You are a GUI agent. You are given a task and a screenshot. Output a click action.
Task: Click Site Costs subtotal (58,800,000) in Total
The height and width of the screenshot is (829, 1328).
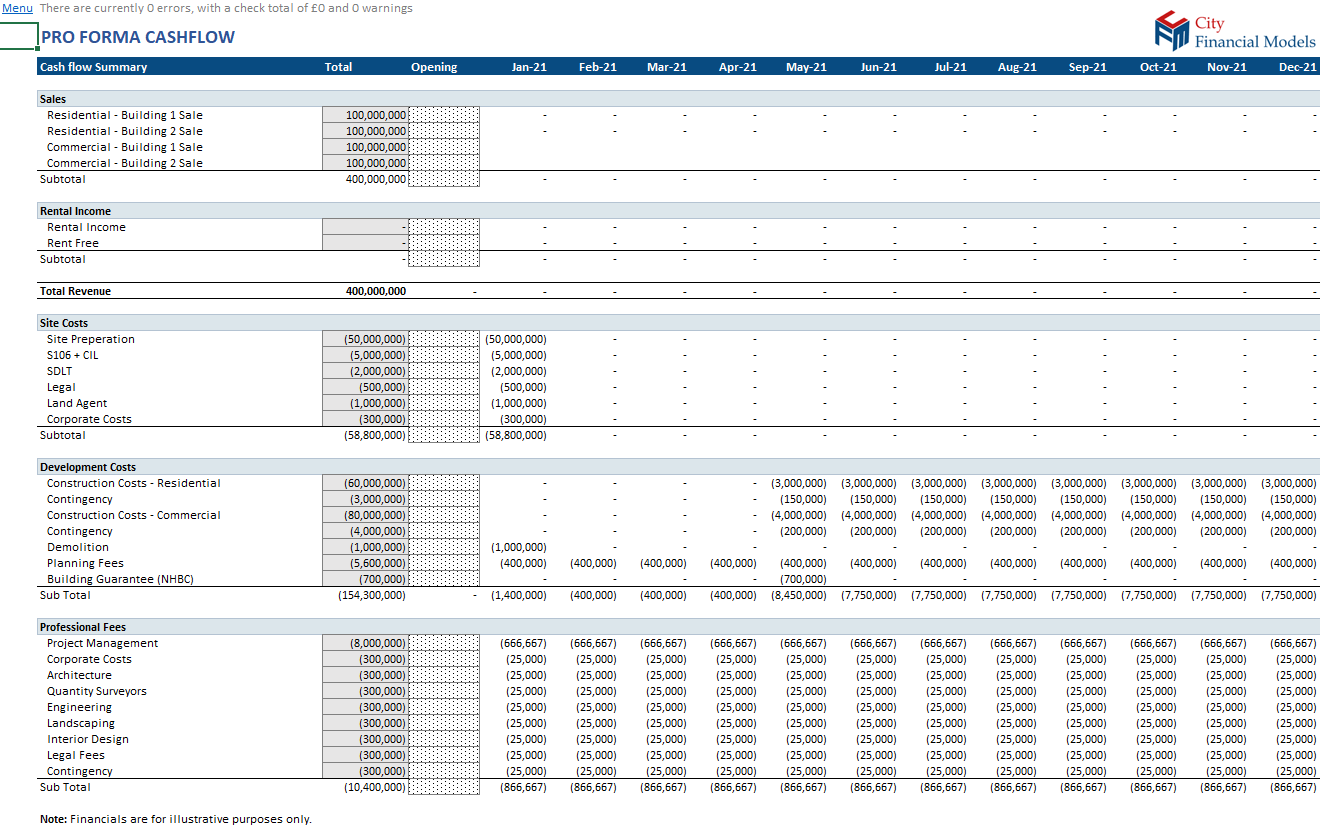coord(375,435)
